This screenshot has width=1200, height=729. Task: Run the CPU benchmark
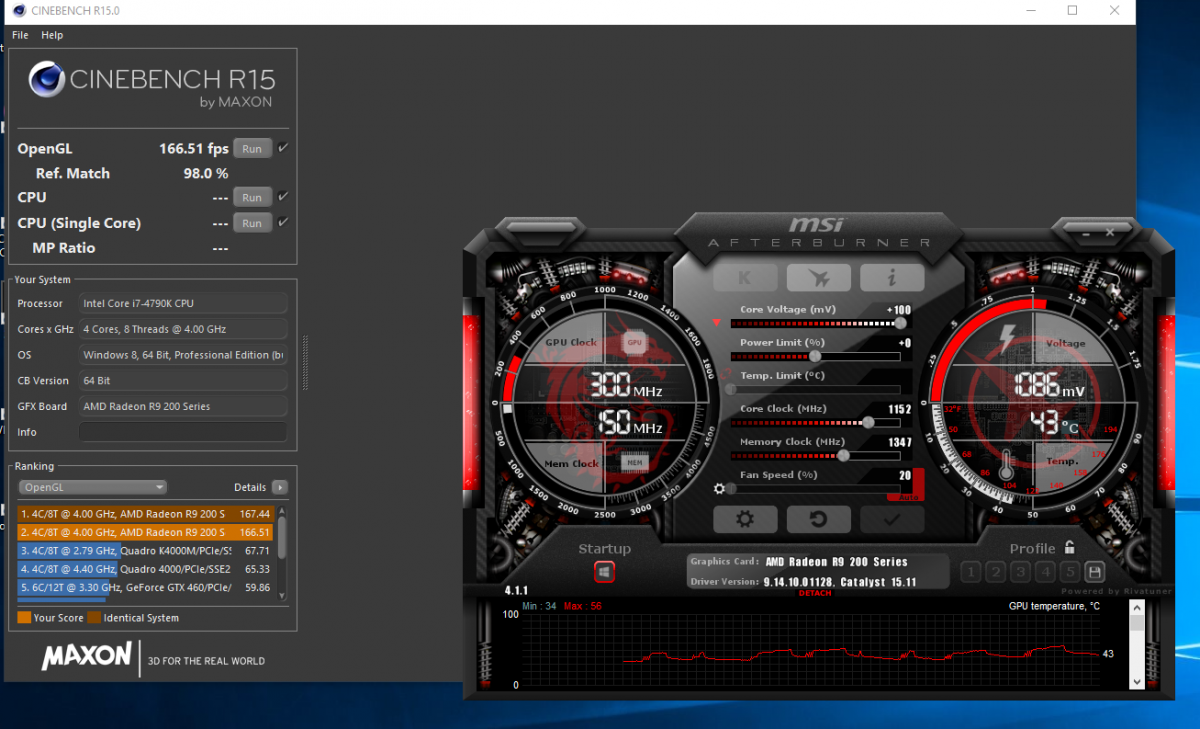pyautogui.click(x=252, y=197)
